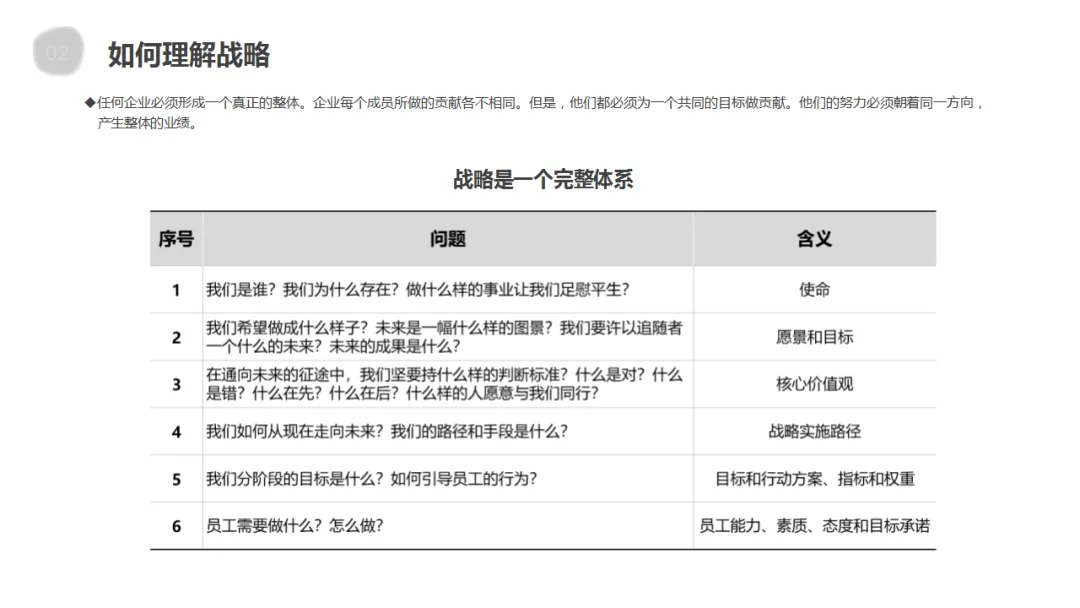1080x608 pixels.
Task: Select the 序号 column header
Action: [x=176, y=239]
